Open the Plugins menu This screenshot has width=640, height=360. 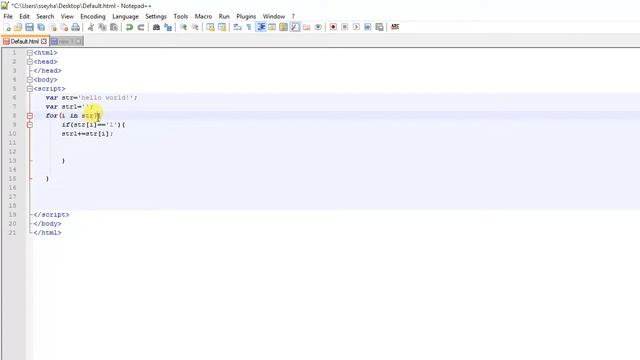pyautogui.click(x=246, y=16)
